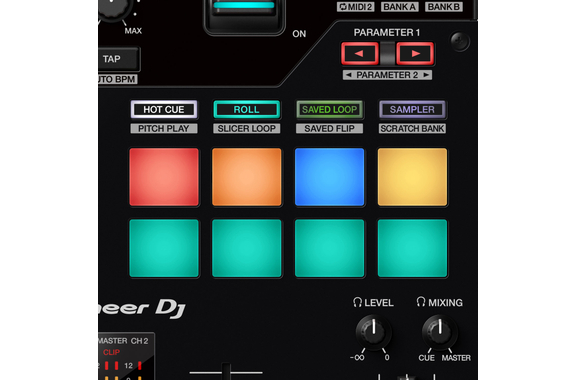Activate the ROLL pad mode

tap(246, 110)
